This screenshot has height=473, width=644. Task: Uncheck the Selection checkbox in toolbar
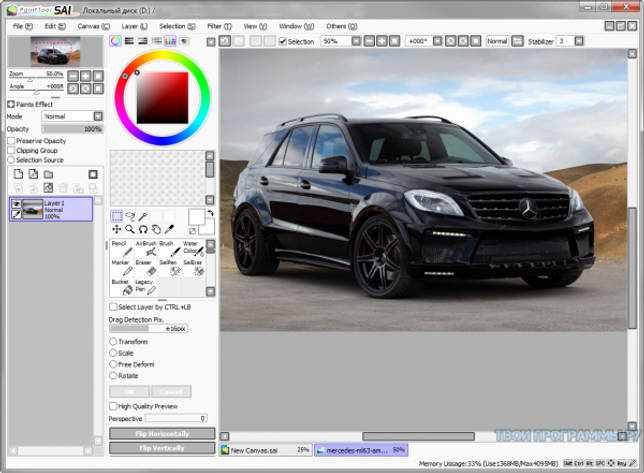pyautogui.click(x=283, y=41)
